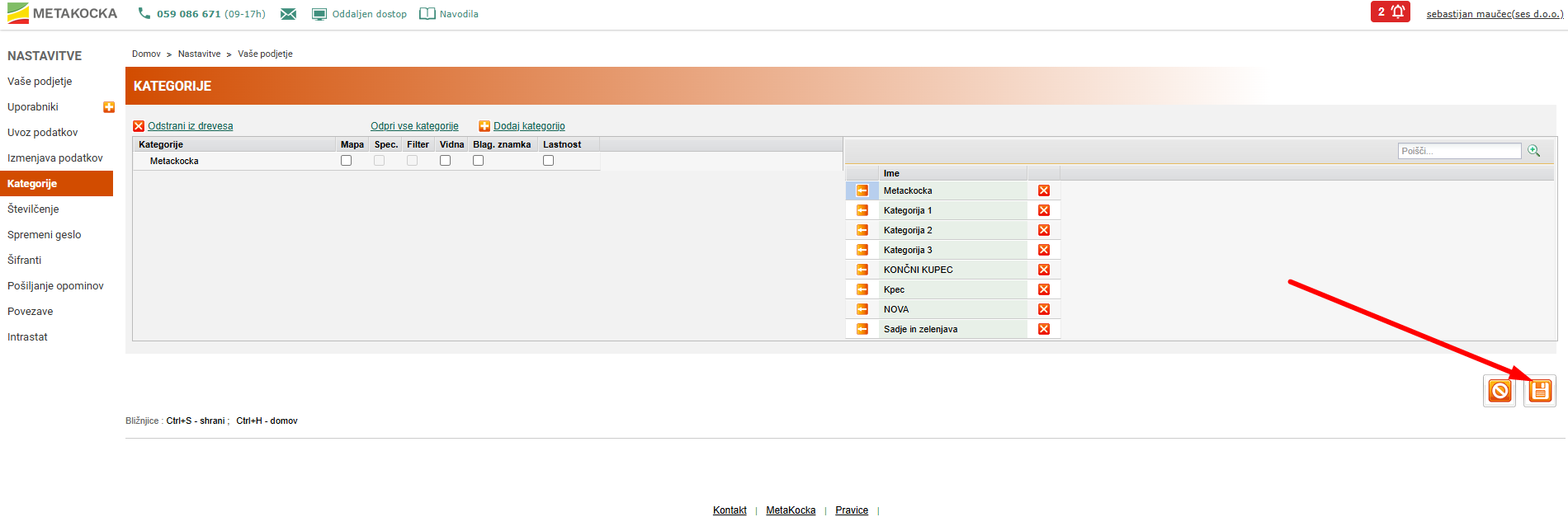Open Vaše podjetje in settings sidebar

tap(40, 82)
